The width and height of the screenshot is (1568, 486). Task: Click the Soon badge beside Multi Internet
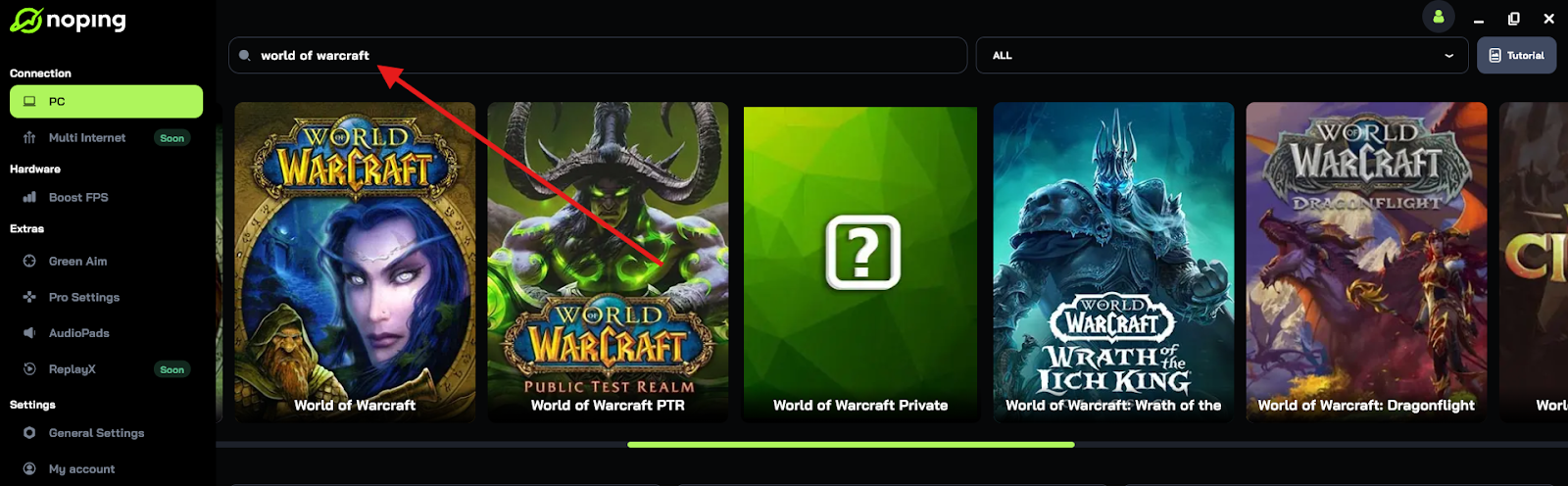[172, 138]
